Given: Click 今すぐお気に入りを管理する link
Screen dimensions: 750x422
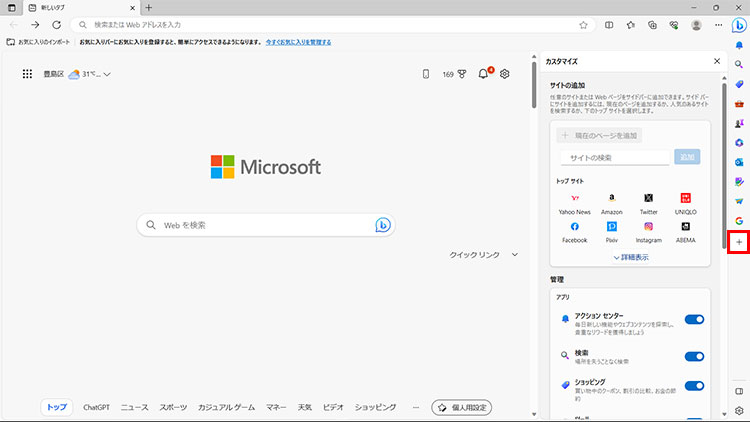Looking at the screenshot, I should tap(298, 43).
